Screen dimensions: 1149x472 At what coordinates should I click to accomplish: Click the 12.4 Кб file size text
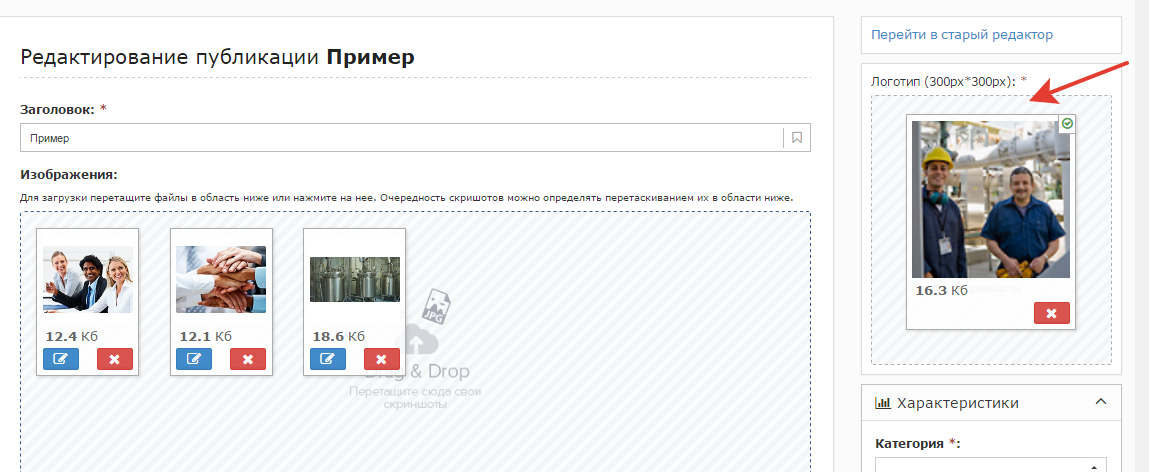(x=72, y=336)
